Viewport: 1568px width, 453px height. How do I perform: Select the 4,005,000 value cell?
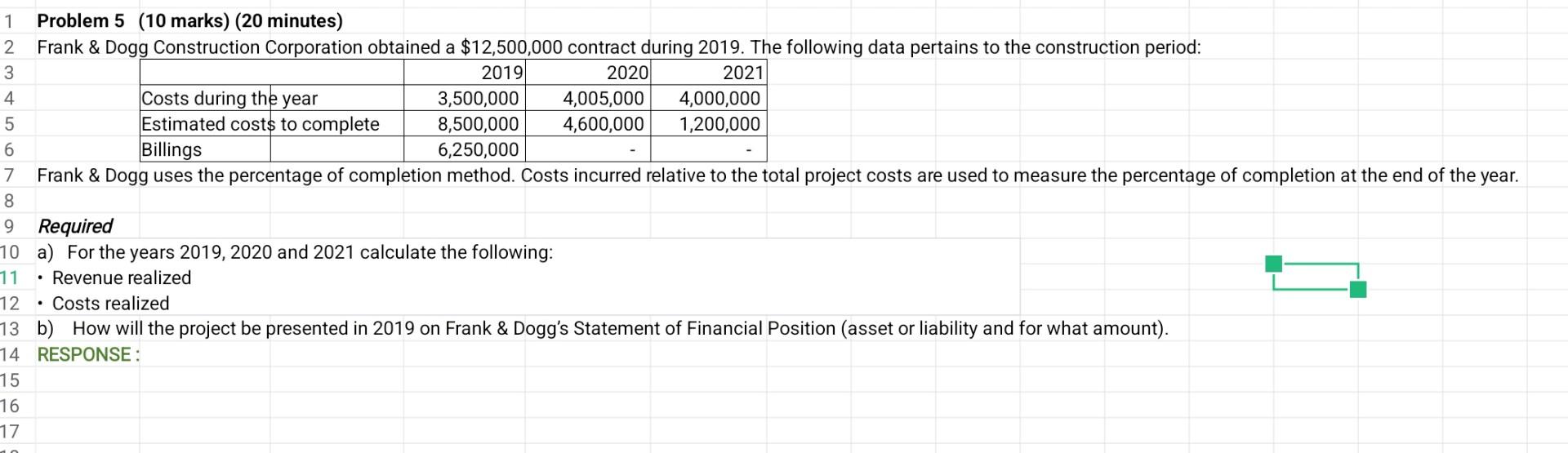click(587, 98)
